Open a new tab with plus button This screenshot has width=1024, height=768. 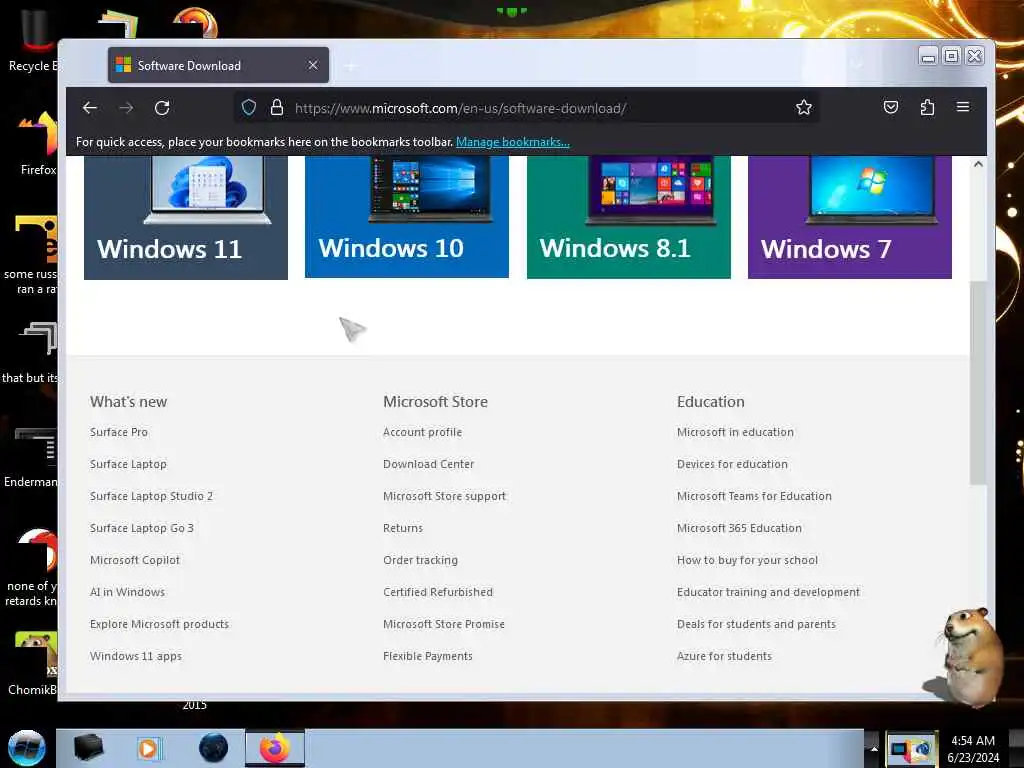351,66
